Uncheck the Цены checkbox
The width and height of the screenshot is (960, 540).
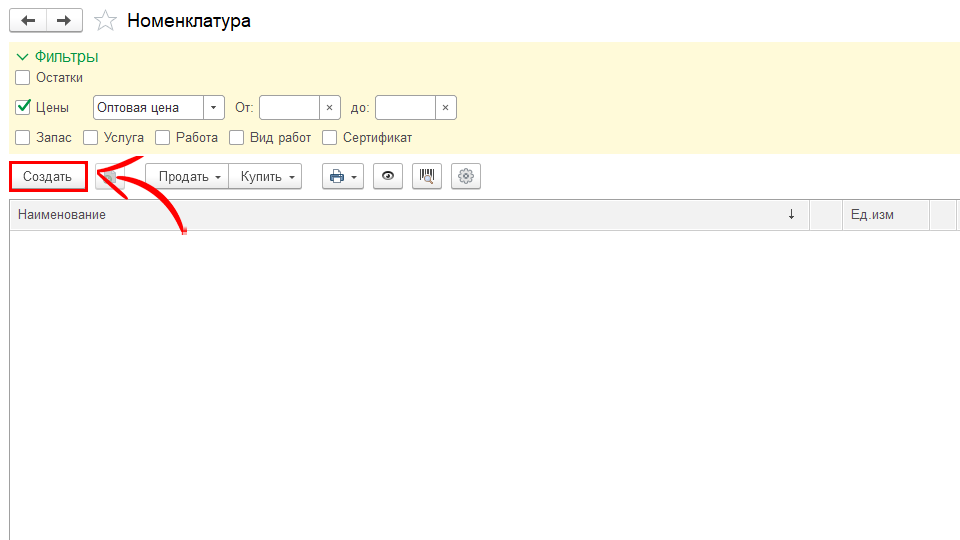pos(23,108)
